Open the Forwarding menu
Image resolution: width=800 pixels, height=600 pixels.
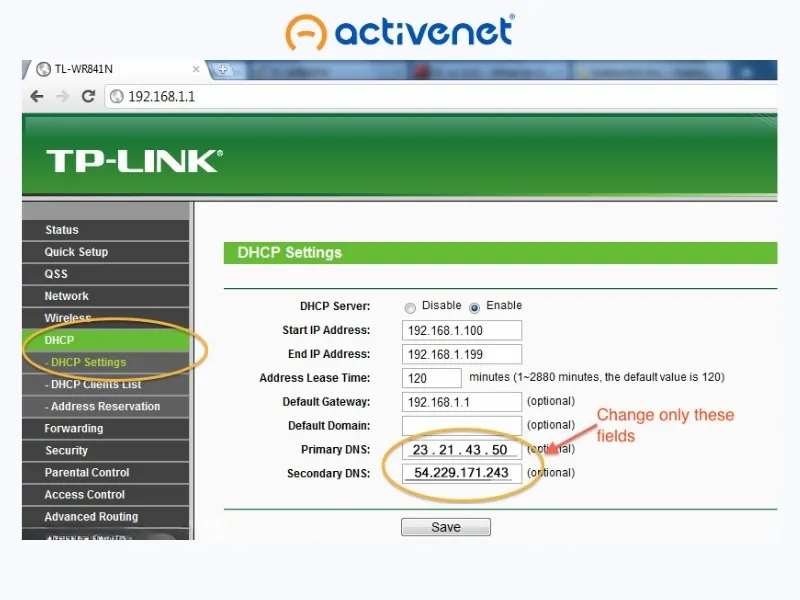(106, 429)
